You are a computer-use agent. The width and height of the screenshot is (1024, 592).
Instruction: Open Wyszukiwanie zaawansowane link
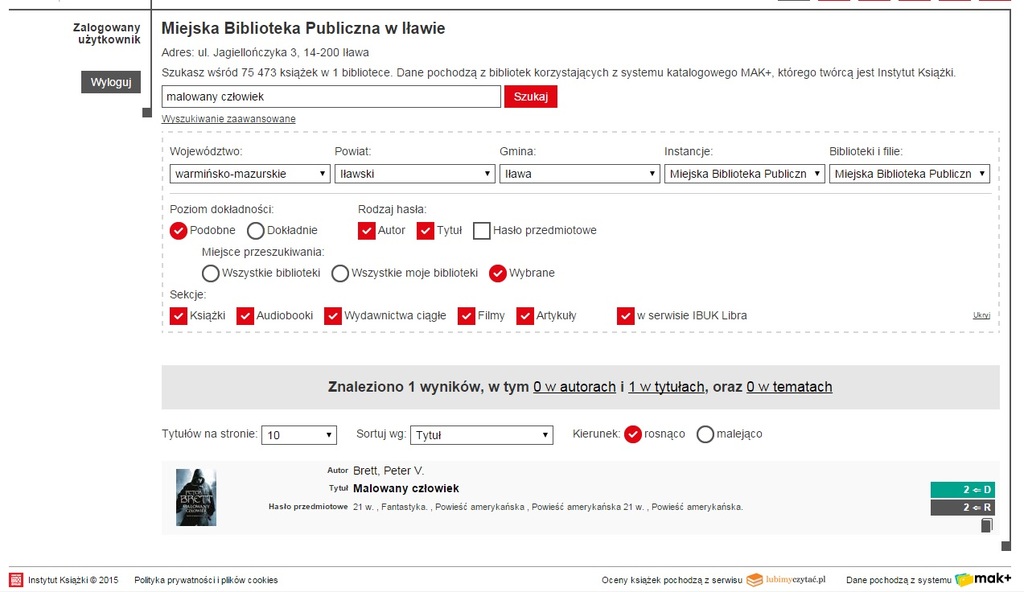tap(229, 119)
